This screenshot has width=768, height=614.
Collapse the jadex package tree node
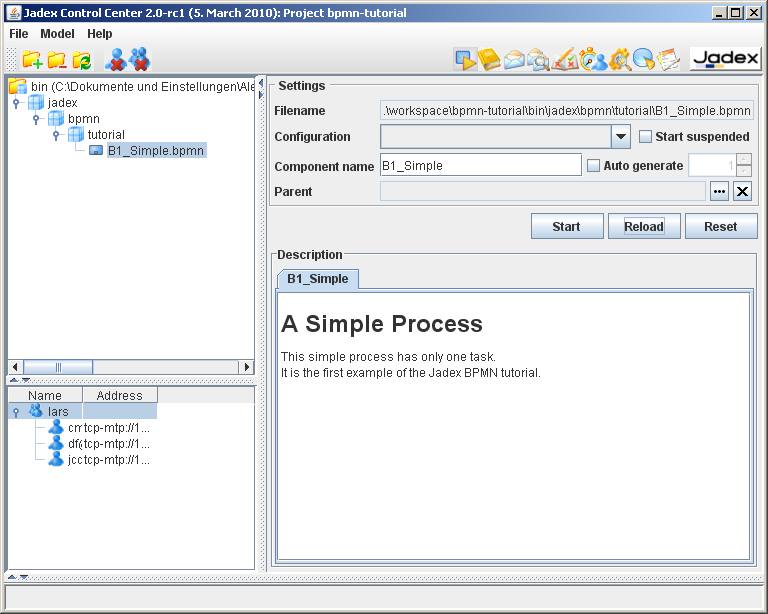tap(16, 103)
